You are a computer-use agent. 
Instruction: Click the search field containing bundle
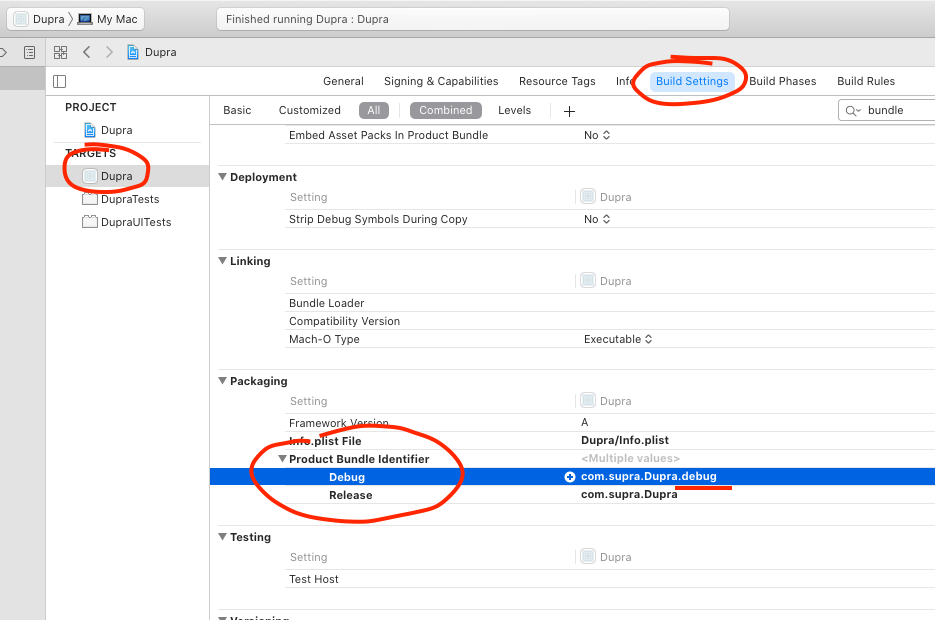pyautogui.click(x=886, y=110)
